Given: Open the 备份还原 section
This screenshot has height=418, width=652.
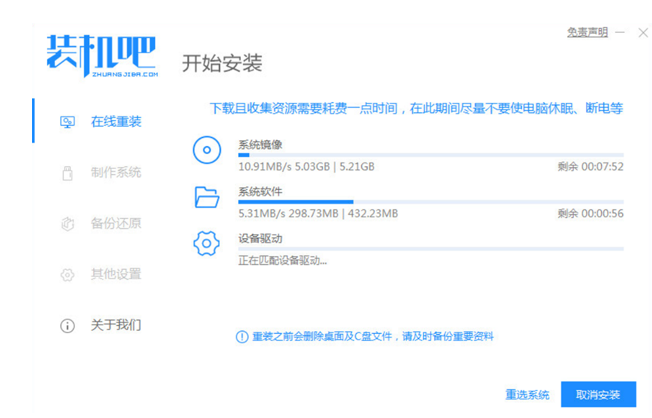Looking at the screenshot, I should [x=116, y=223].
